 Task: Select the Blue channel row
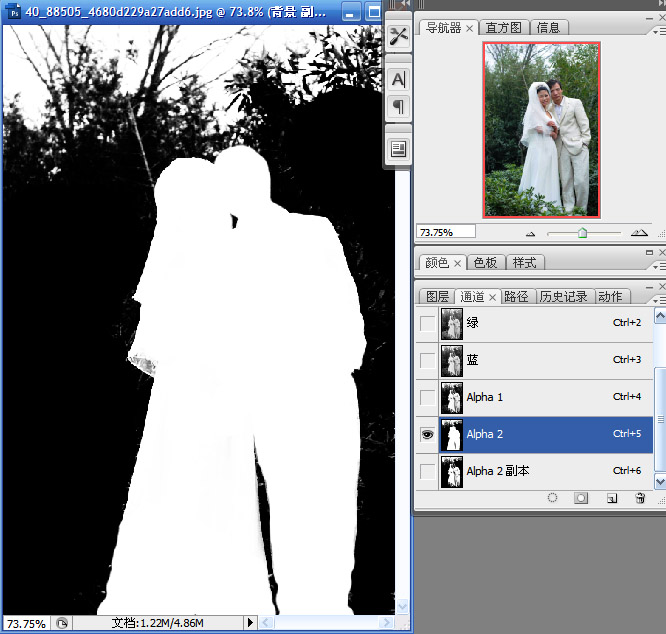[534, 361]
